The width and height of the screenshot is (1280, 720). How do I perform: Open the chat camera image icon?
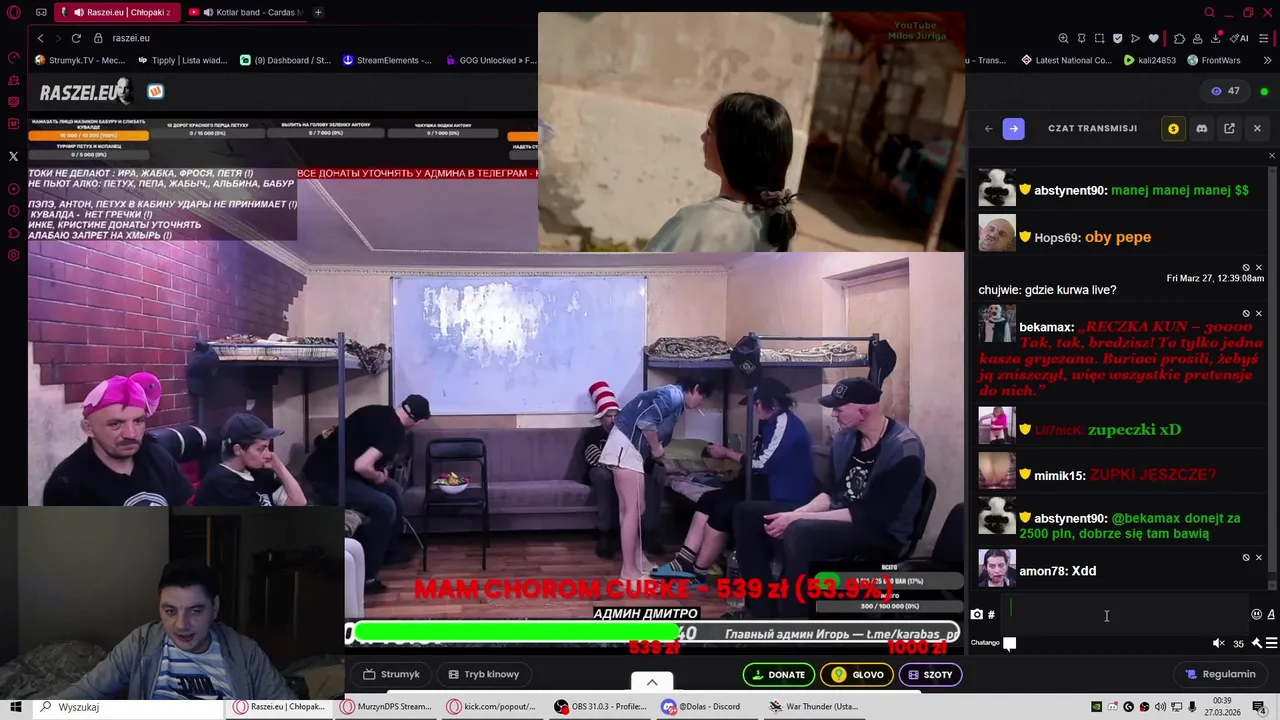pos(977,614)
